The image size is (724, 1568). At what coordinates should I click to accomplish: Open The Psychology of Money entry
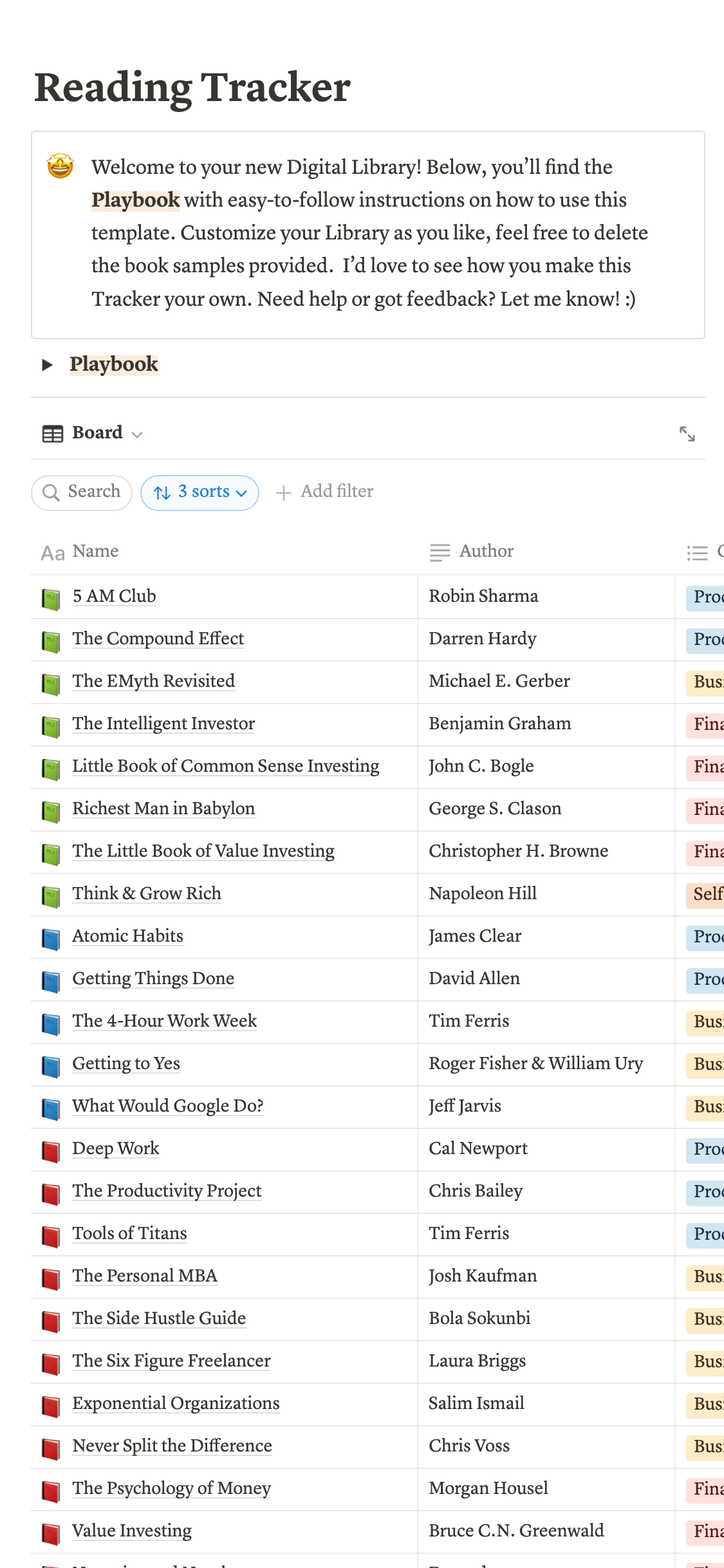[171, 1488]
